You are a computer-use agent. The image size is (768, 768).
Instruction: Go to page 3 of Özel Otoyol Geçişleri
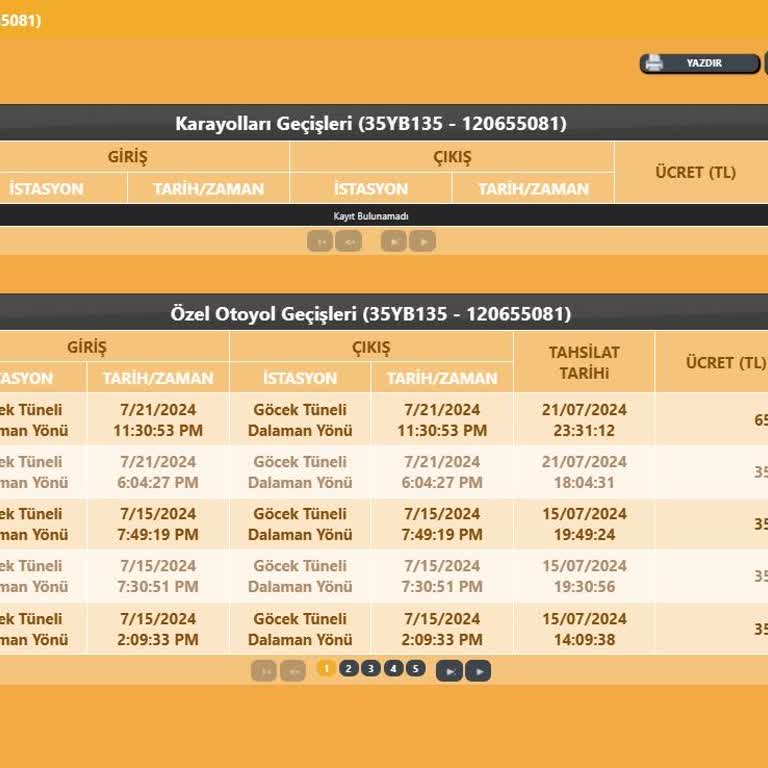371,668
